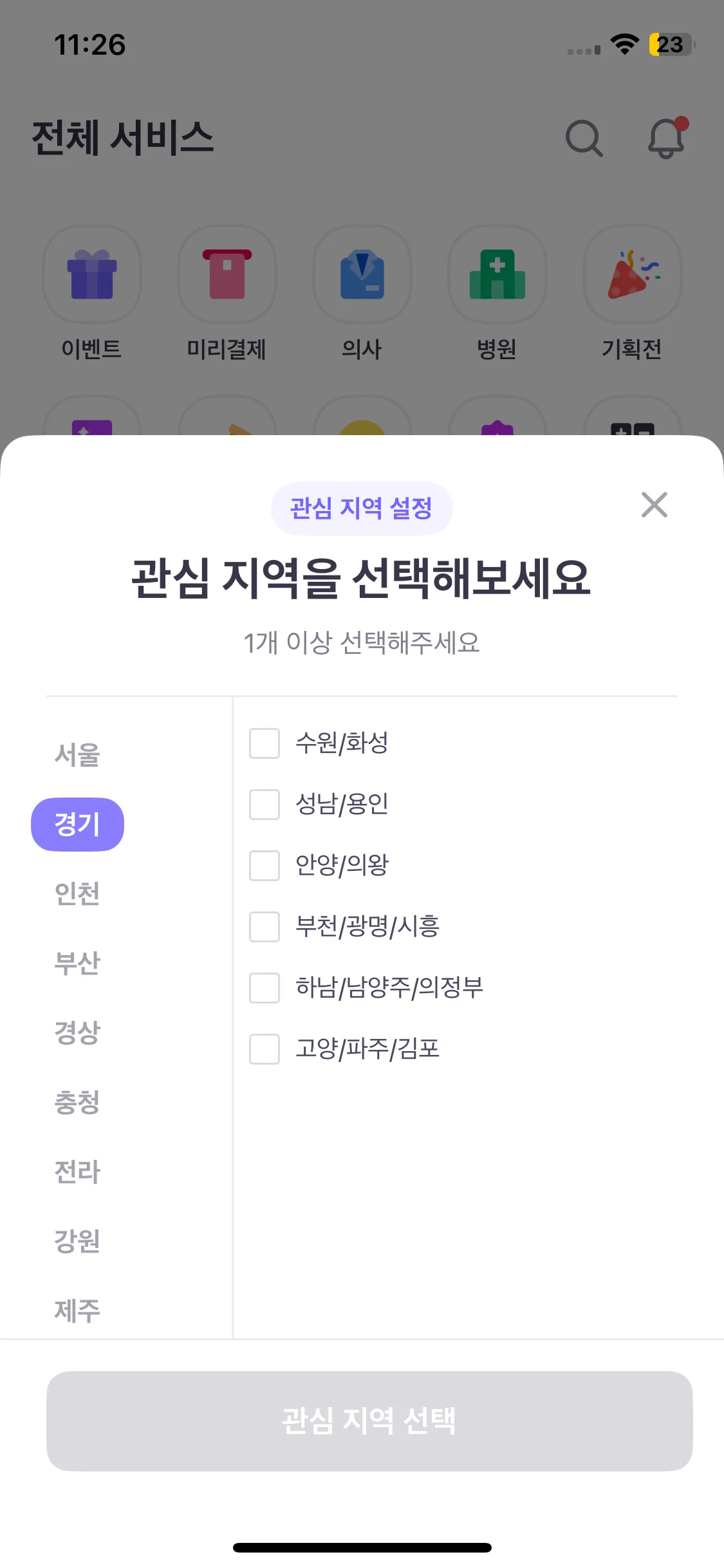Viewport: 724px width, 1568px height.
Task: Check the 하남/남양주/의정부 option
Action: (x=265, y=988)
